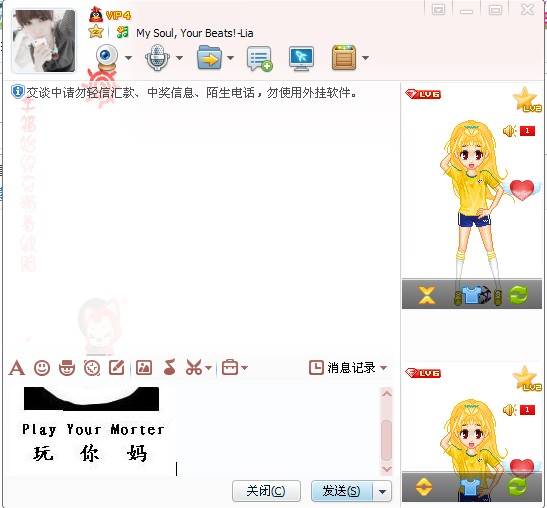Click the red LV6 diamond badge in lower QQ show
This screenshot has height=508, width=547.
coord(423,373)
